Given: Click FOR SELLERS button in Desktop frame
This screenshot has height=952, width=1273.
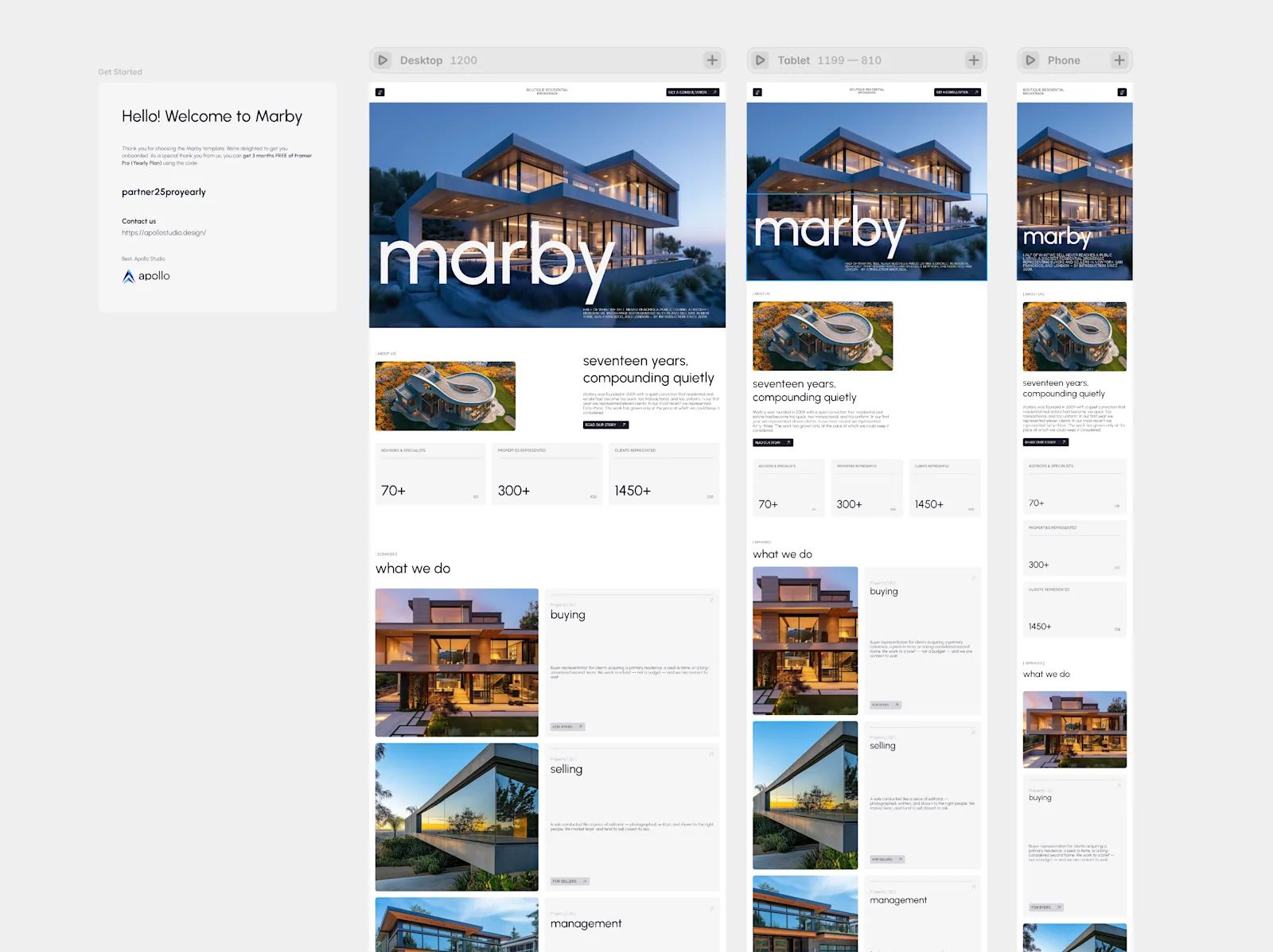Looking at the screenshot, I should pyautogui.click(x=570, y=881).
